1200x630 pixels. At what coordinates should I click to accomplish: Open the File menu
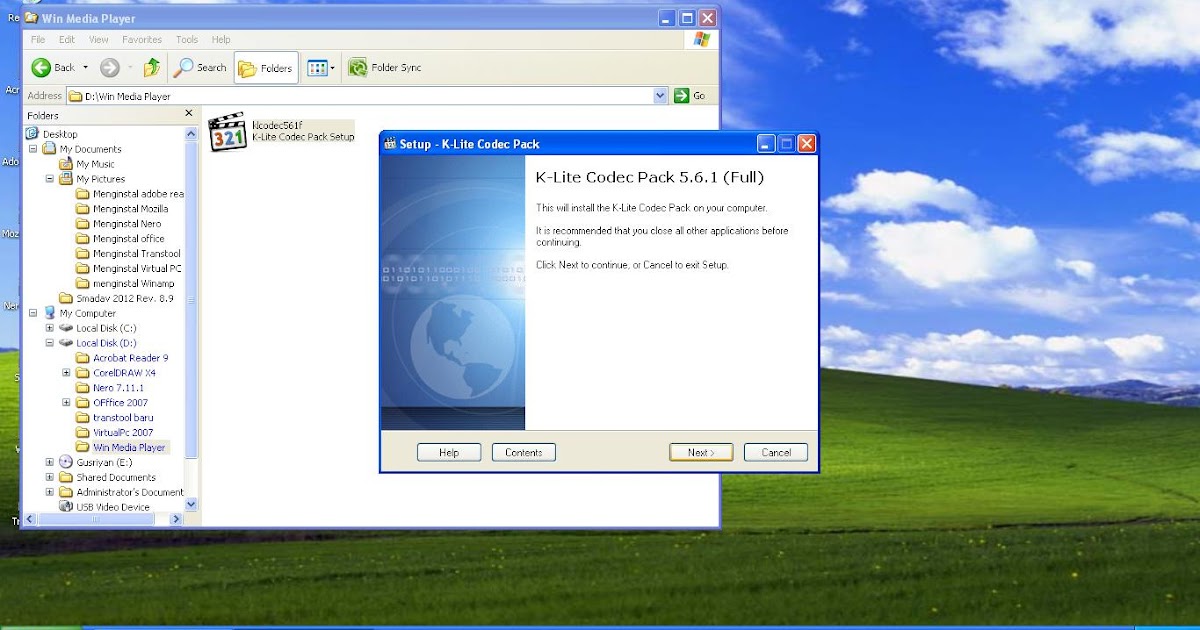38,40
